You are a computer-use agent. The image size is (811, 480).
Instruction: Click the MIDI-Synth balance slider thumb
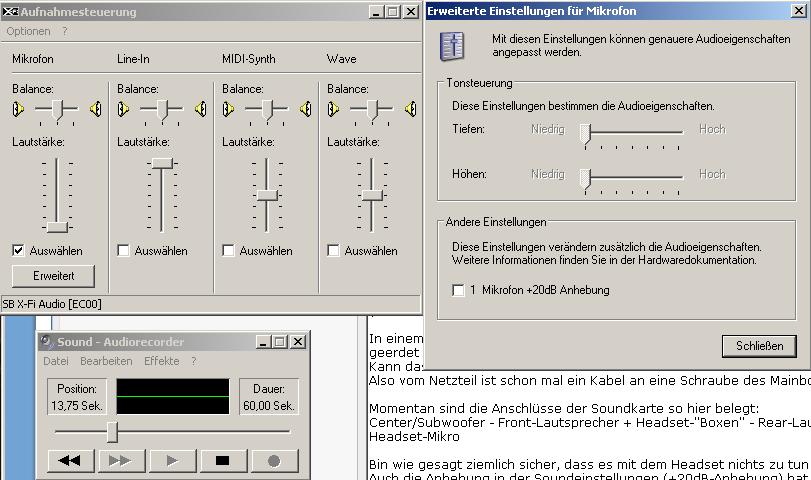(x=267, y=110)
